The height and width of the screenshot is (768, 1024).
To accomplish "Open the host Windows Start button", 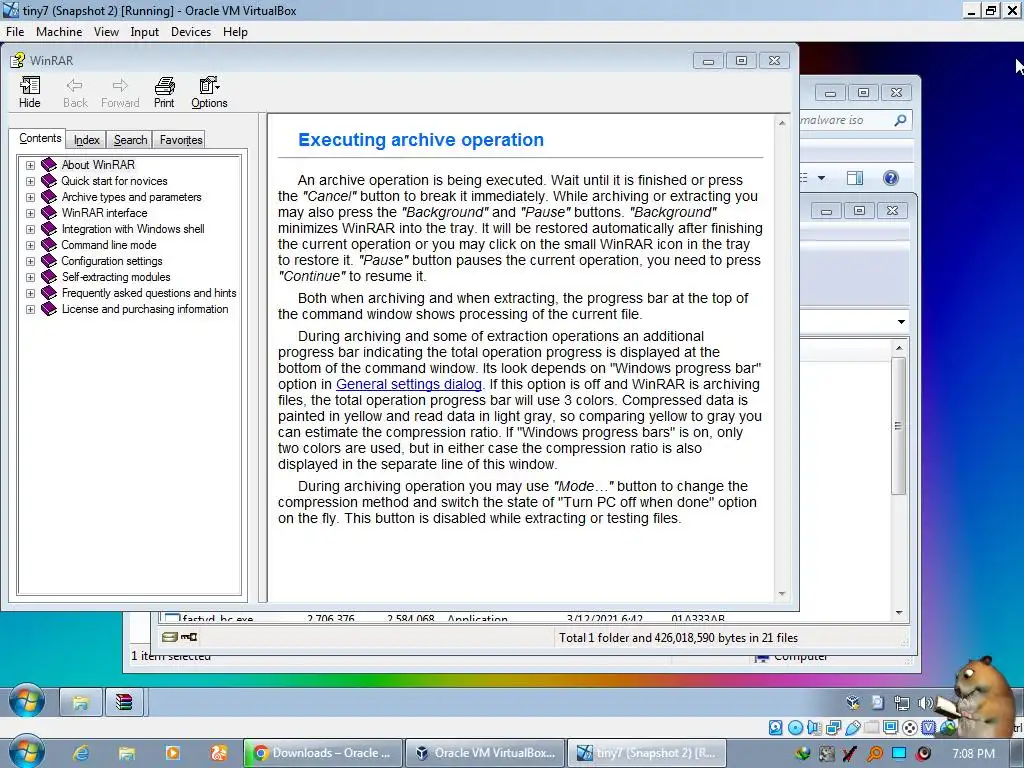I will 27,752.
